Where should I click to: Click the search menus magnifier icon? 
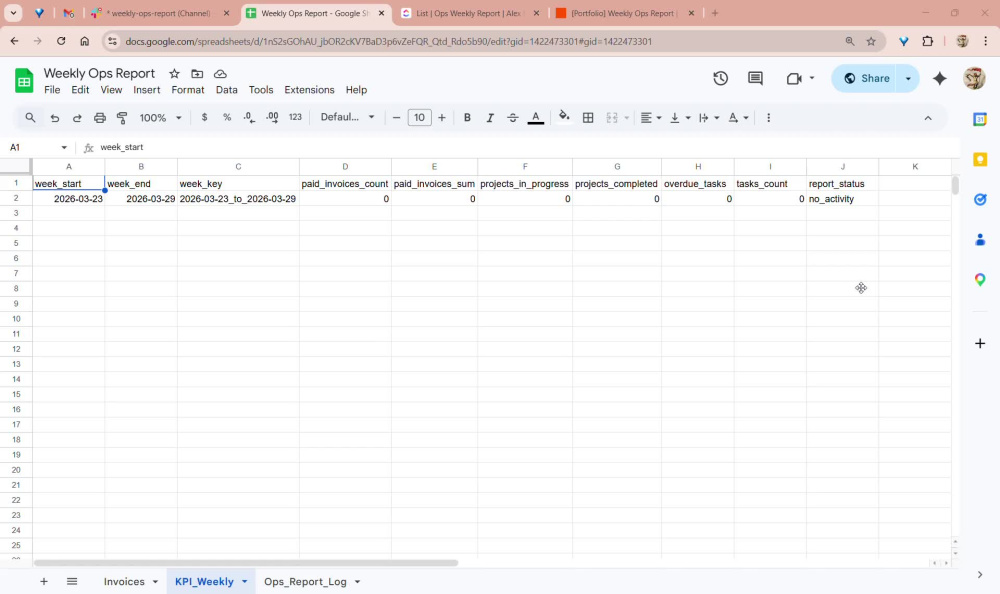click(30, 117)
